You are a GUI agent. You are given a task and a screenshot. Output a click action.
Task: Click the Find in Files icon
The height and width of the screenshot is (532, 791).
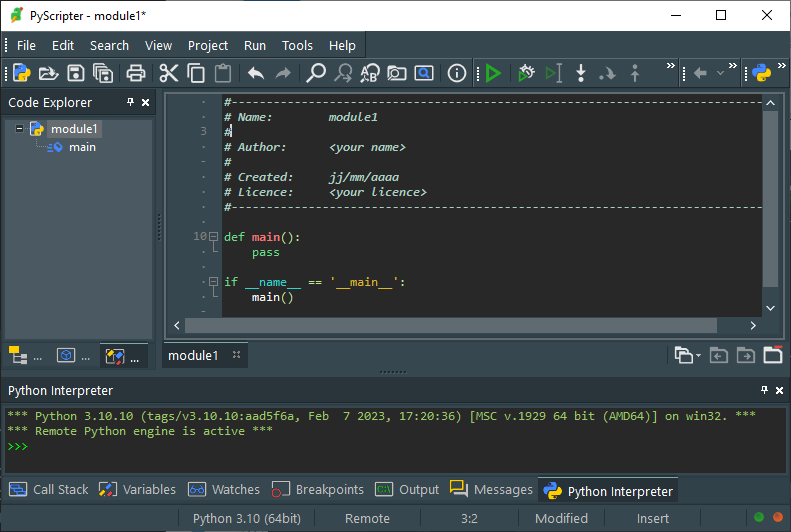click(x=397, y=73)
